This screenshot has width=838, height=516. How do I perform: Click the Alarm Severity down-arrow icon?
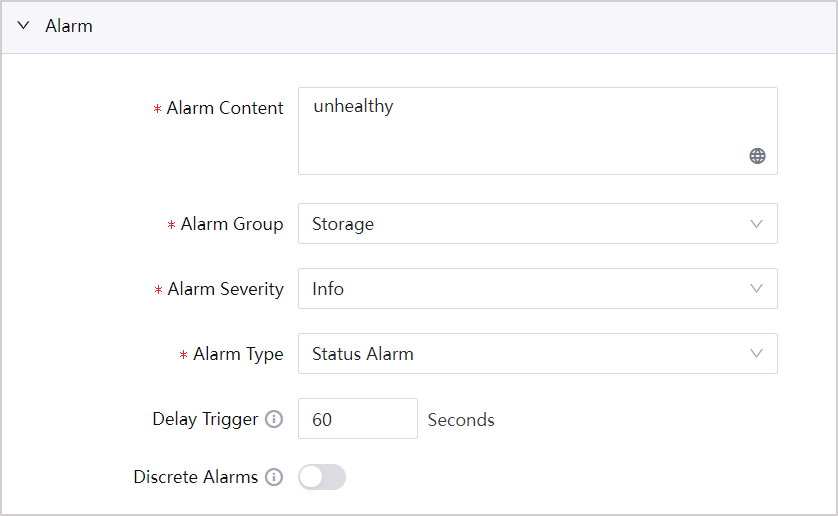click(x=757, y=289)
